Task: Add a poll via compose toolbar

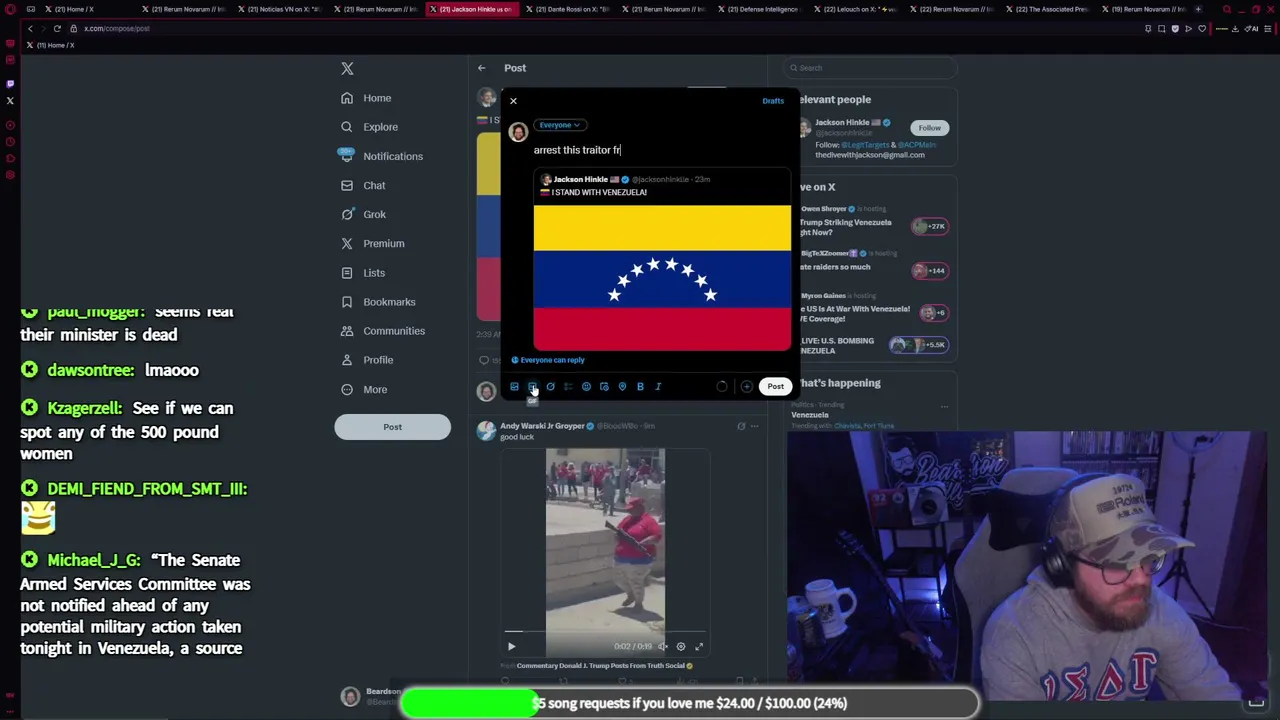Action: click(568, 387)
